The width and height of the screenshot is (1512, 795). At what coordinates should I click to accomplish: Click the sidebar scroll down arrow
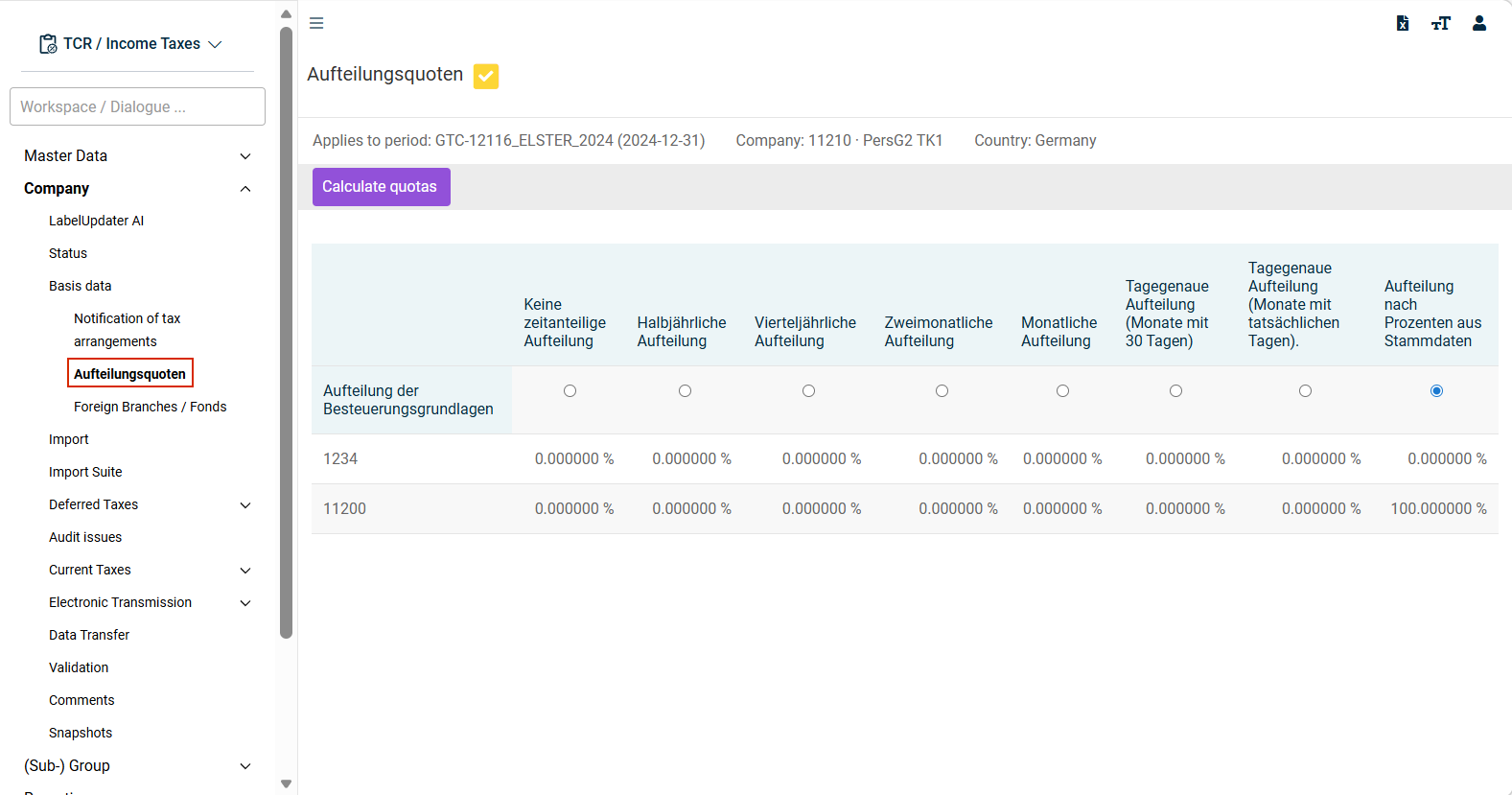286,783
